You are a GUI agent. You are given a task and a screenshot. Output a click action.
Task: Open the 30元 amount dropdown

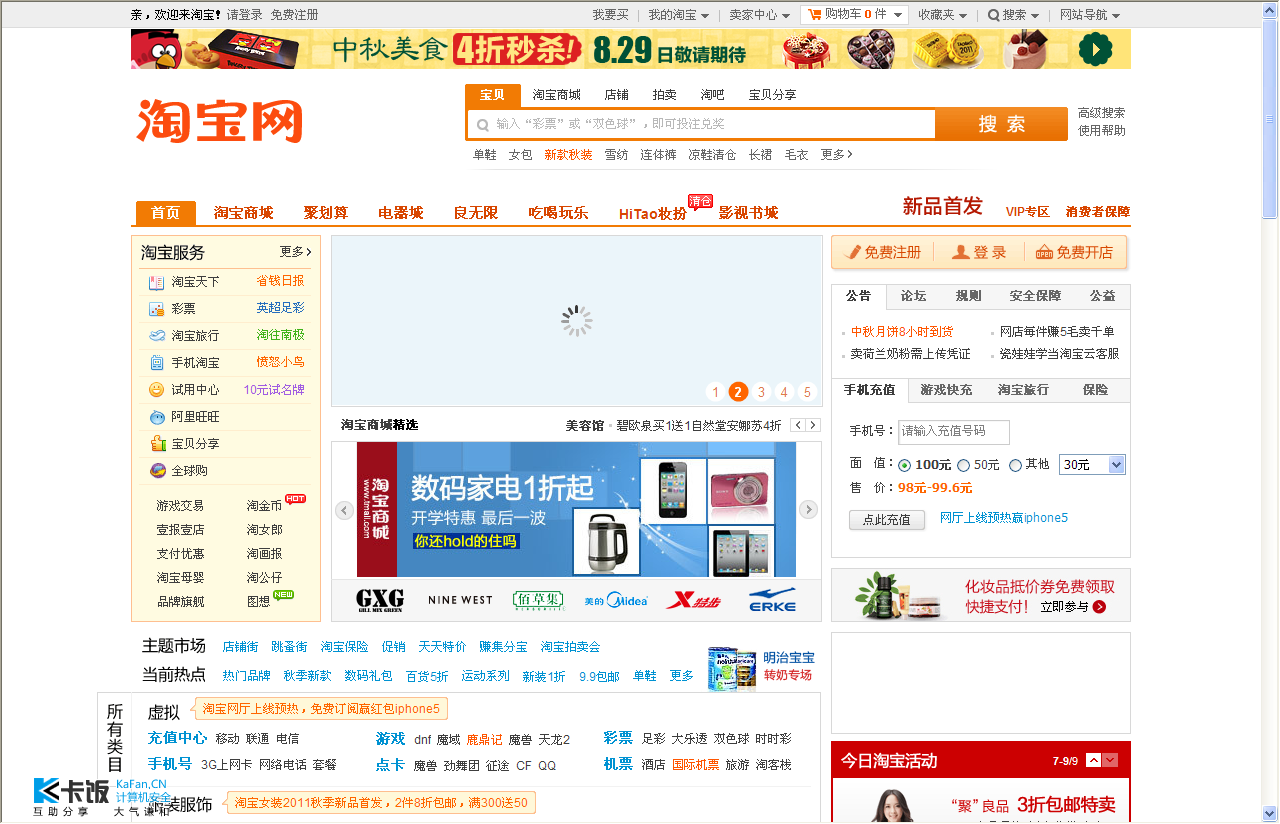(1092, 465)
